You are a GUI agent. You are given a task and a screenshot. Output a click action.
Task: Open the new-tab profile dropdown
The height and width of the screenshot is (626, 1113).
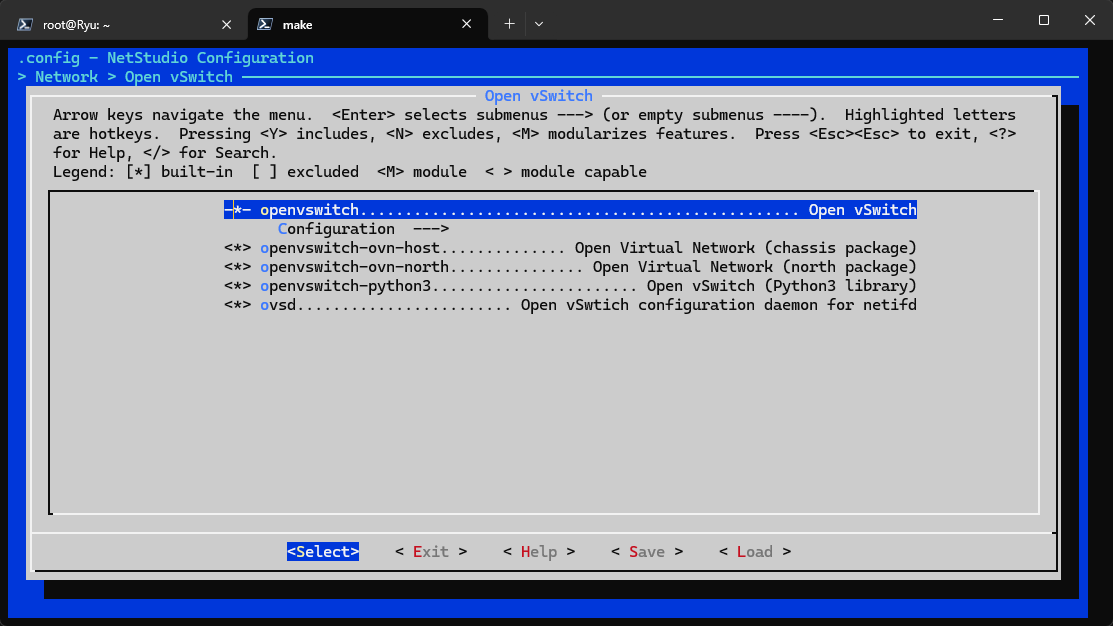(539, 24)
